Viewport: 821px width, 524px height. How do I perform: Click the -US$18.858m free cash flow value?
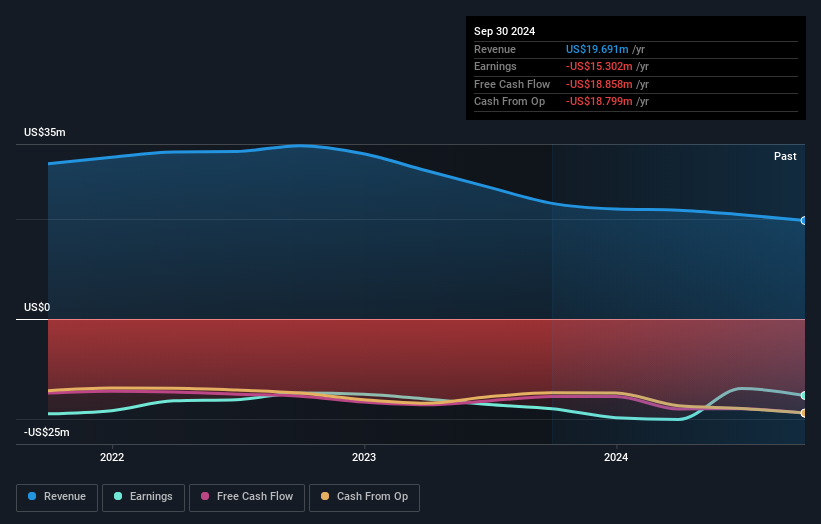click(x=599, y=84)
